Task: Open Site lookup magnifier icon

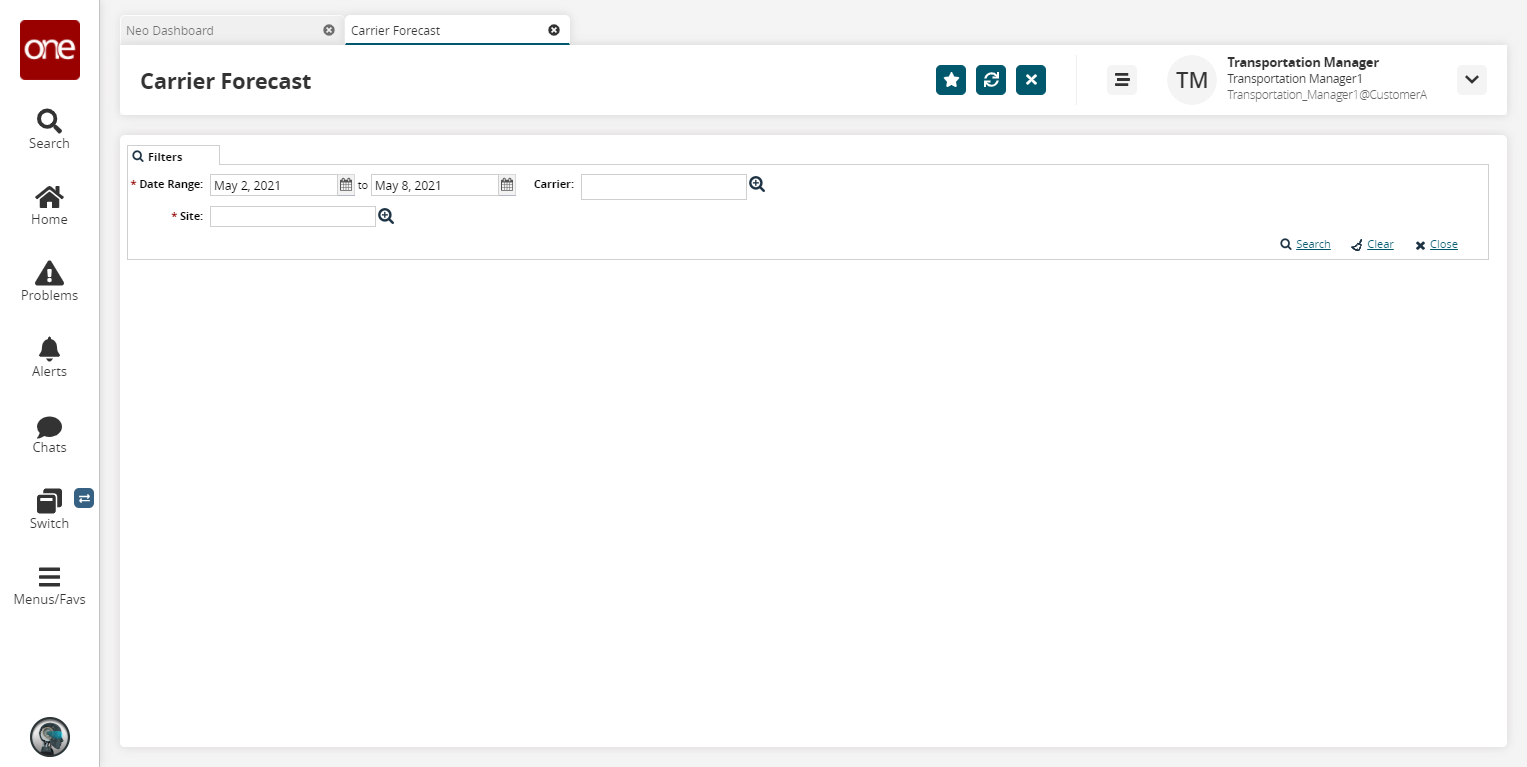Action: [x=386, y=215]
